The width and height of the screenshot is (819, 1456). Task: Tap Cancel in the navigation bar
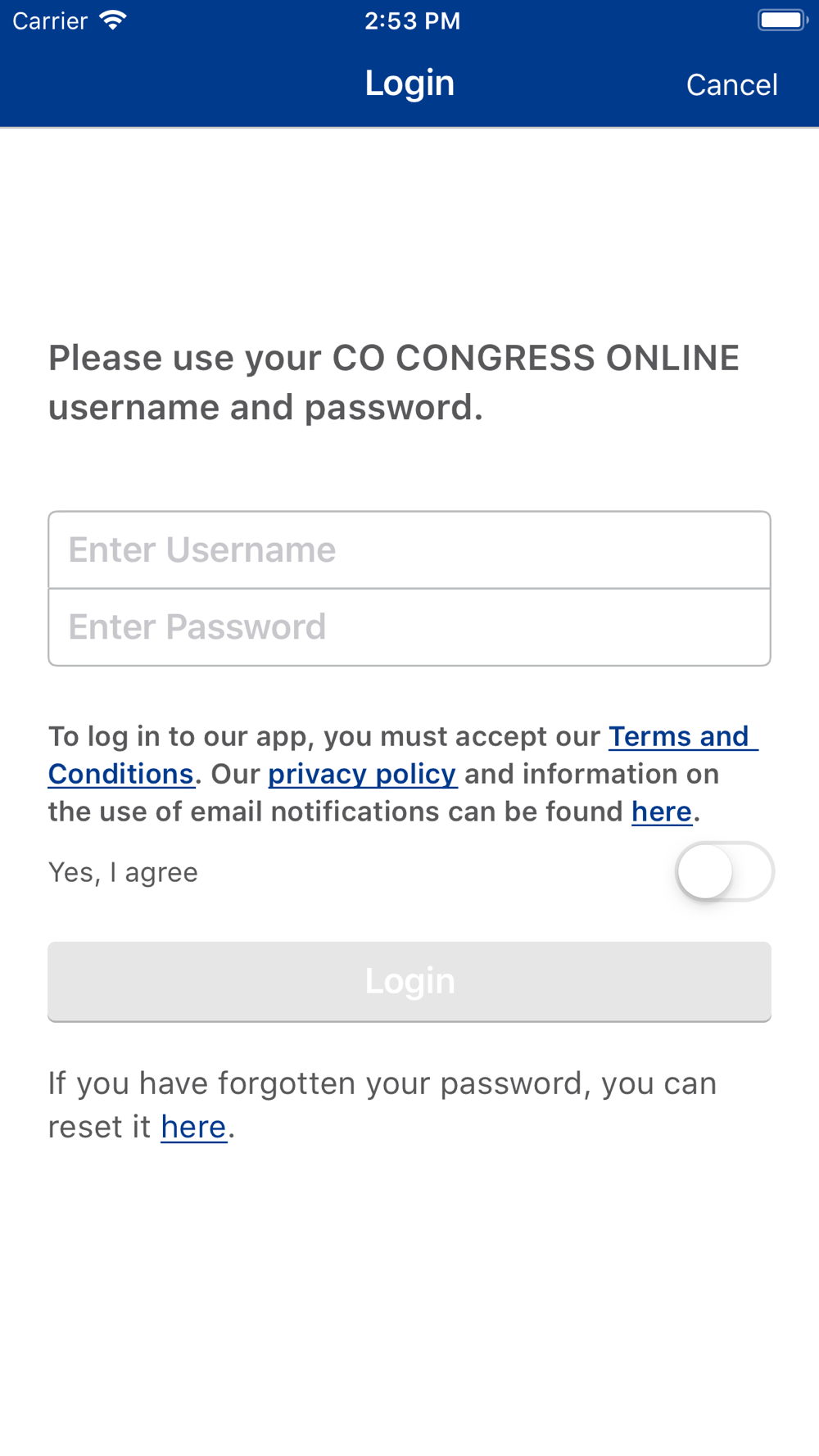click(731, 85)
